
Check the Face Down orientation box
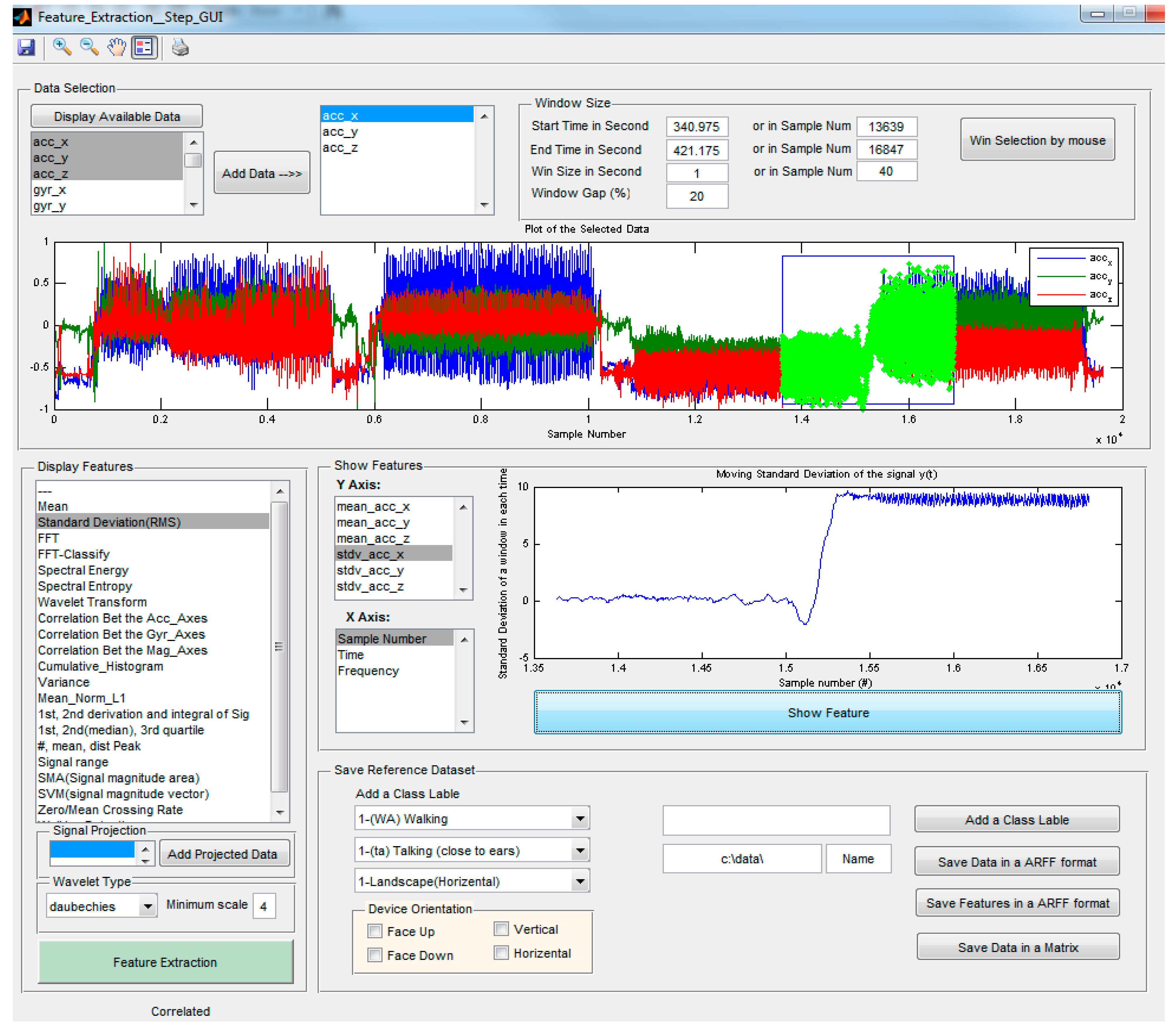pyautogui.click(x=375, y=955)
